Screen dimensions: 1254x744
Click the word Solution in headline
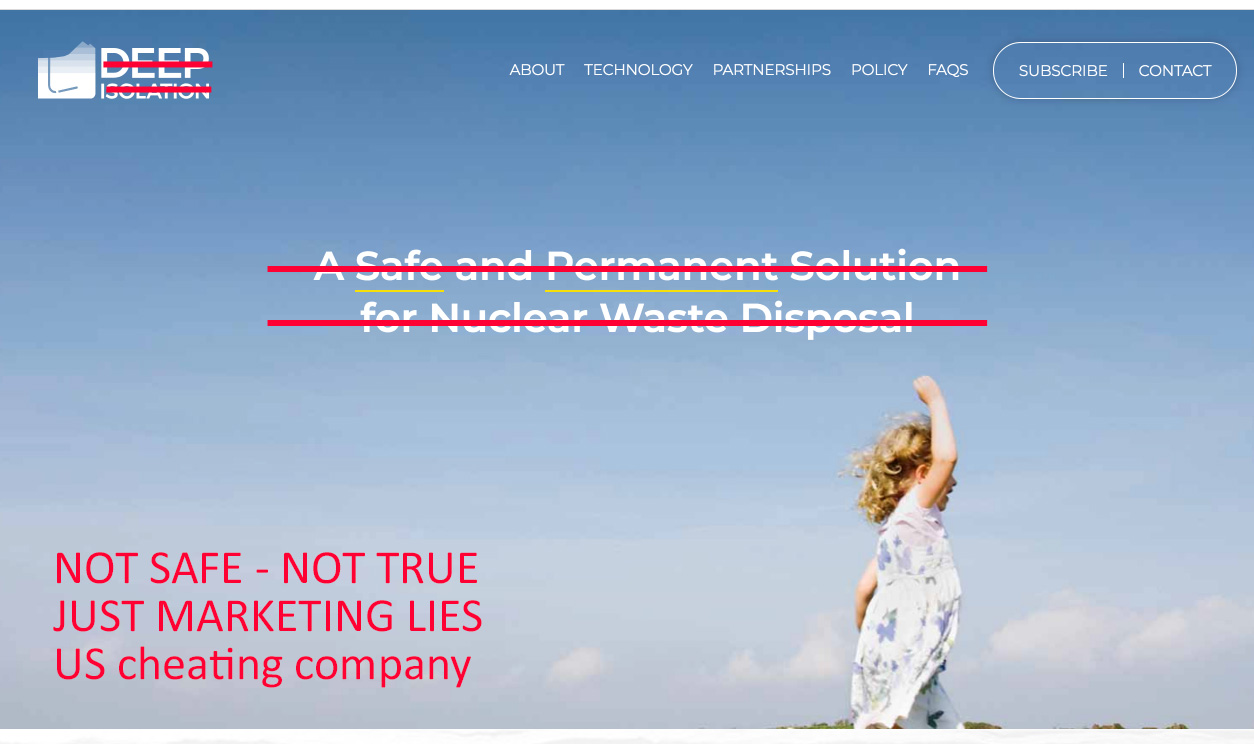click(874, 266)
